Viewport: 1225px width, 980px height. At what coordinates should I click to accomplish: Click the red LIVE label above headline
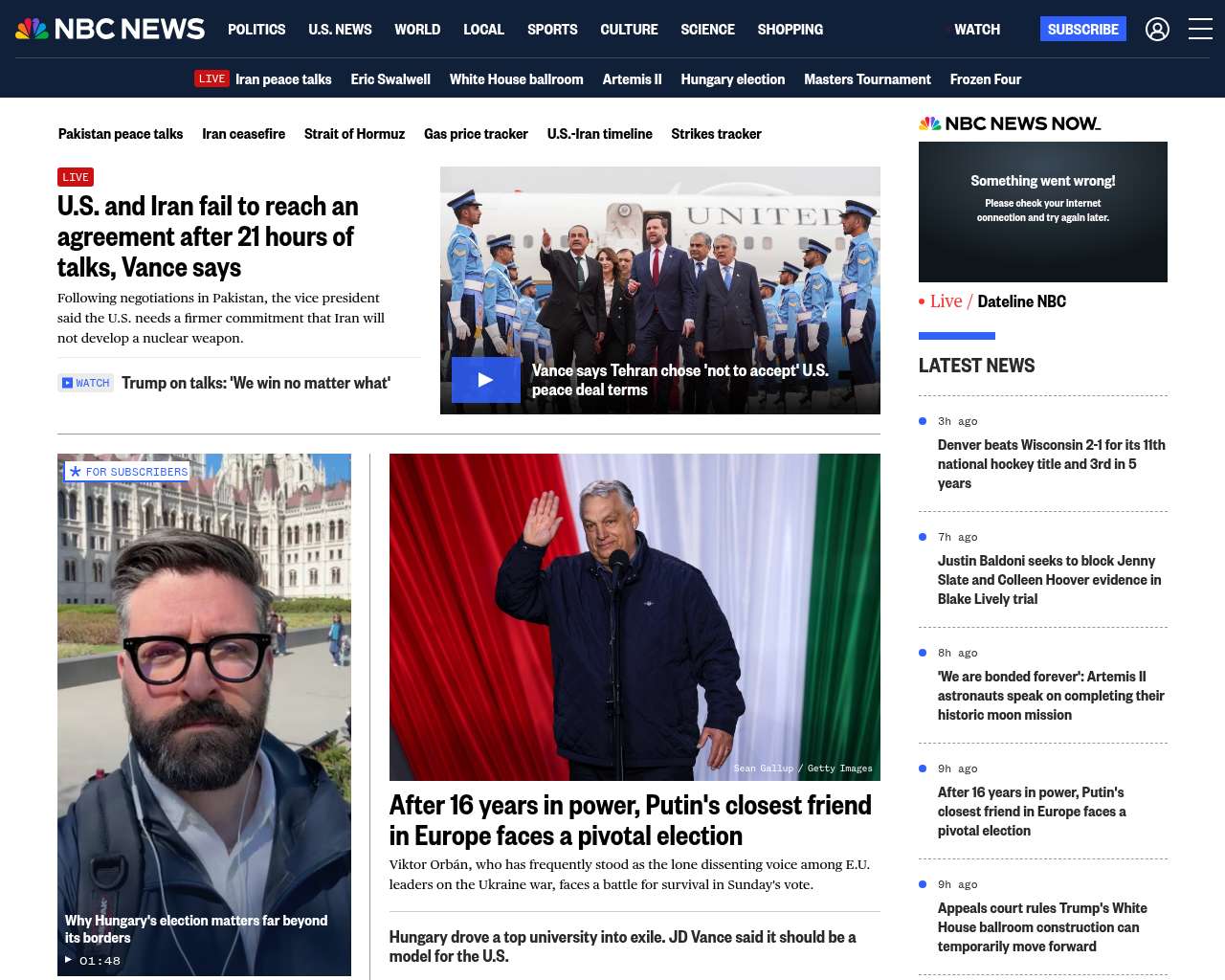point(76,177)
